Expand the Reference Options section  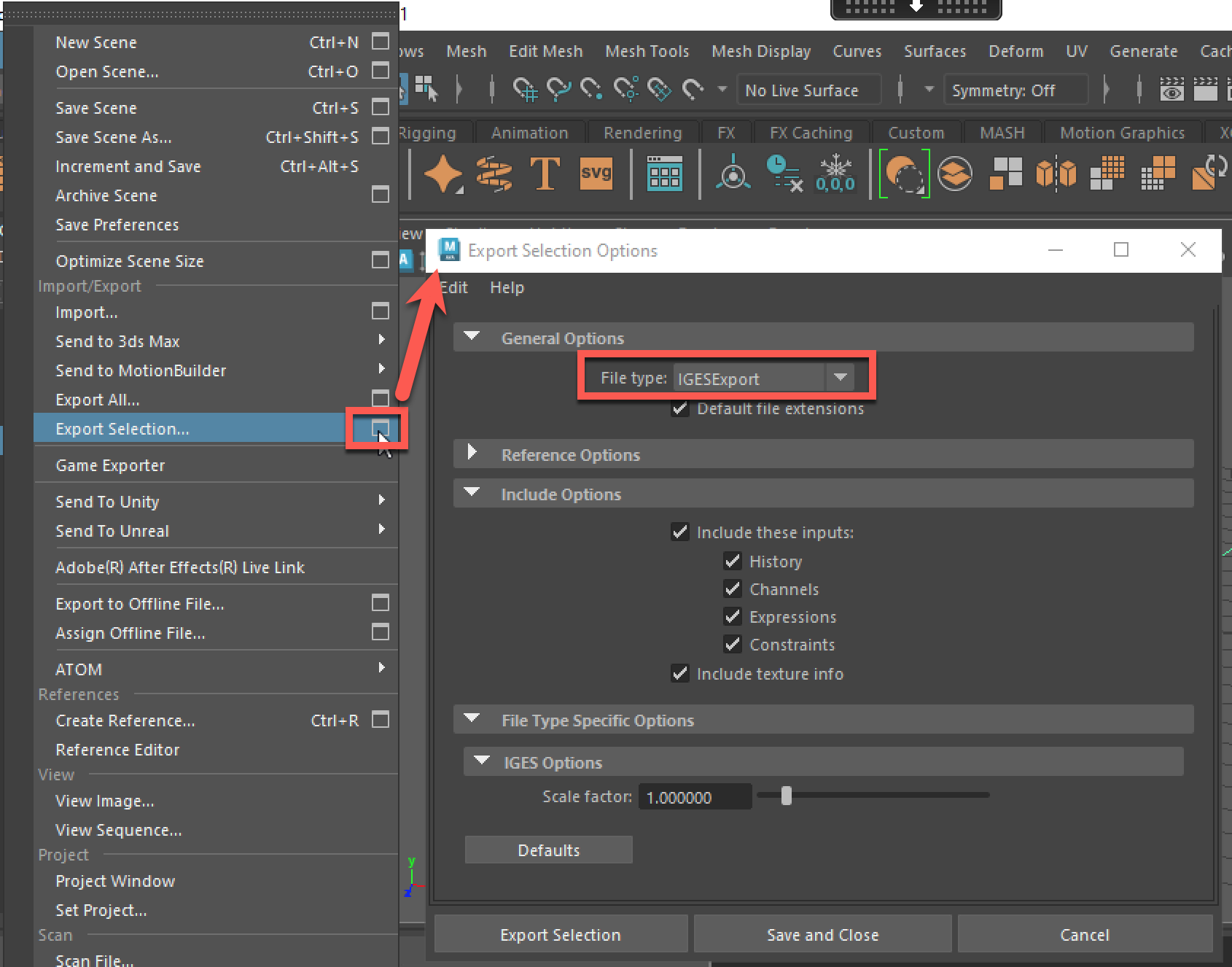(472, 453)
